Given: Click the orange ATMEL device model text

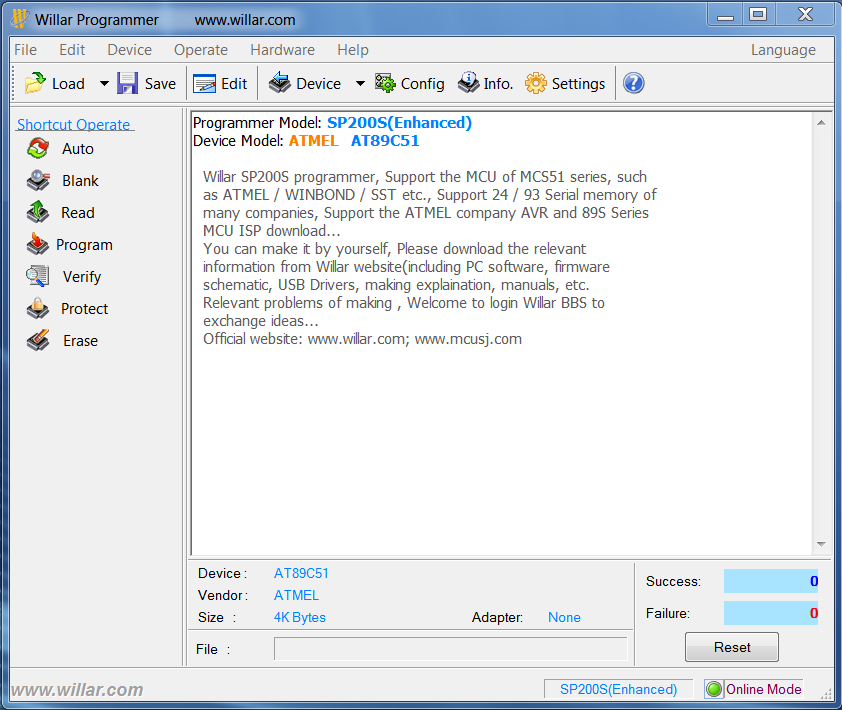Looking at the screenshot, I should [x=314, y=141].
